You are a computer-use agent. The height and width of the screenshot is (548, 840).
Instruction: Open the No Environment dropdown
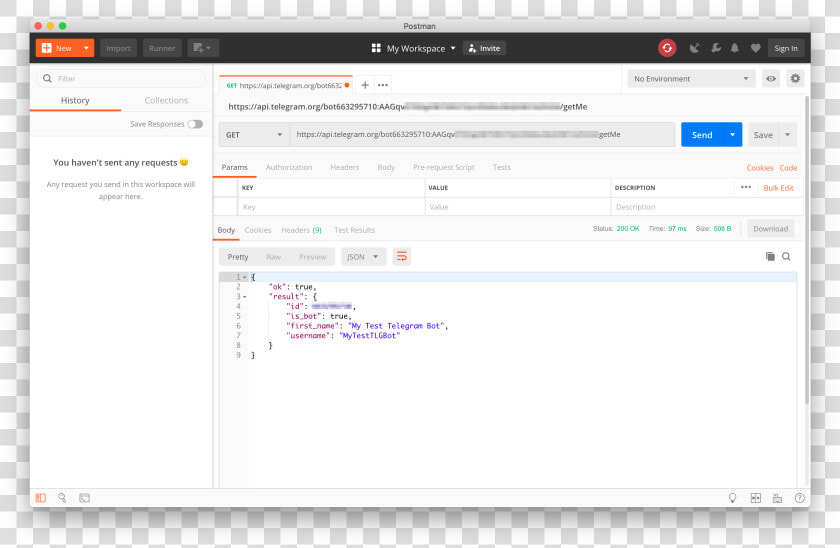pyautogui.click(x=691, y=79)
